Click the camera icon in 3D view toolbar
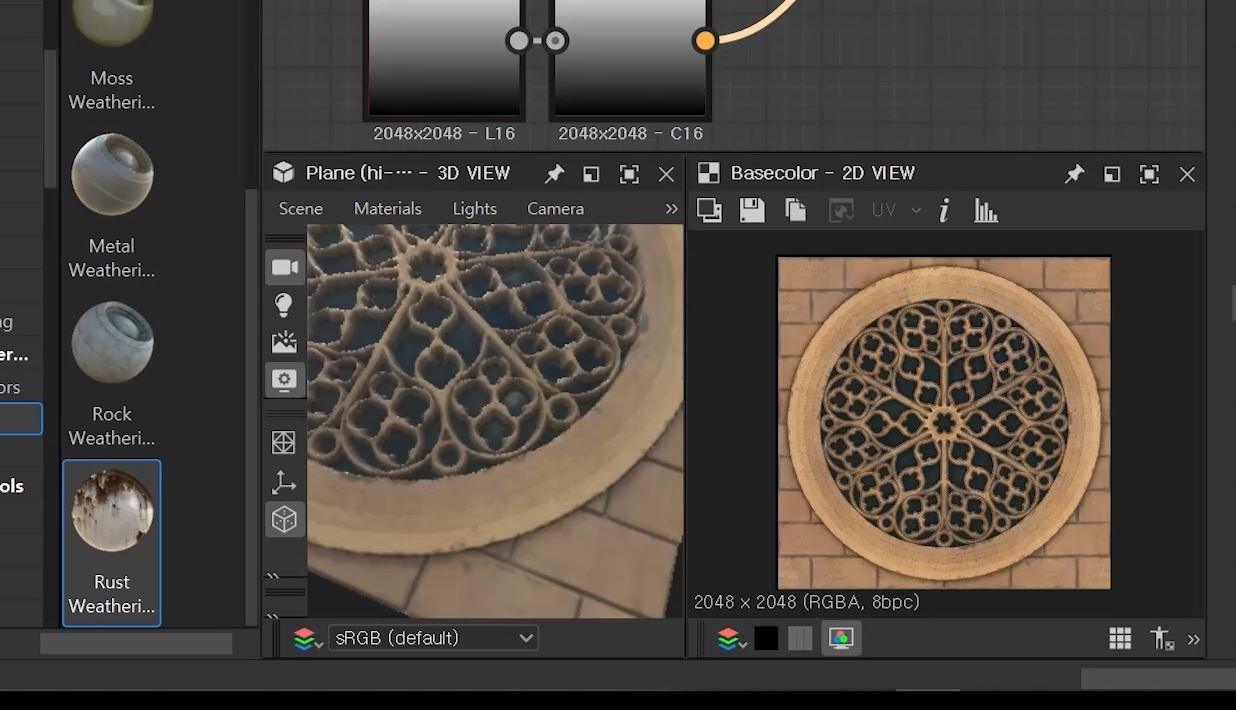Viewport: 1236px width, 710px height. [x=285, y=267]
